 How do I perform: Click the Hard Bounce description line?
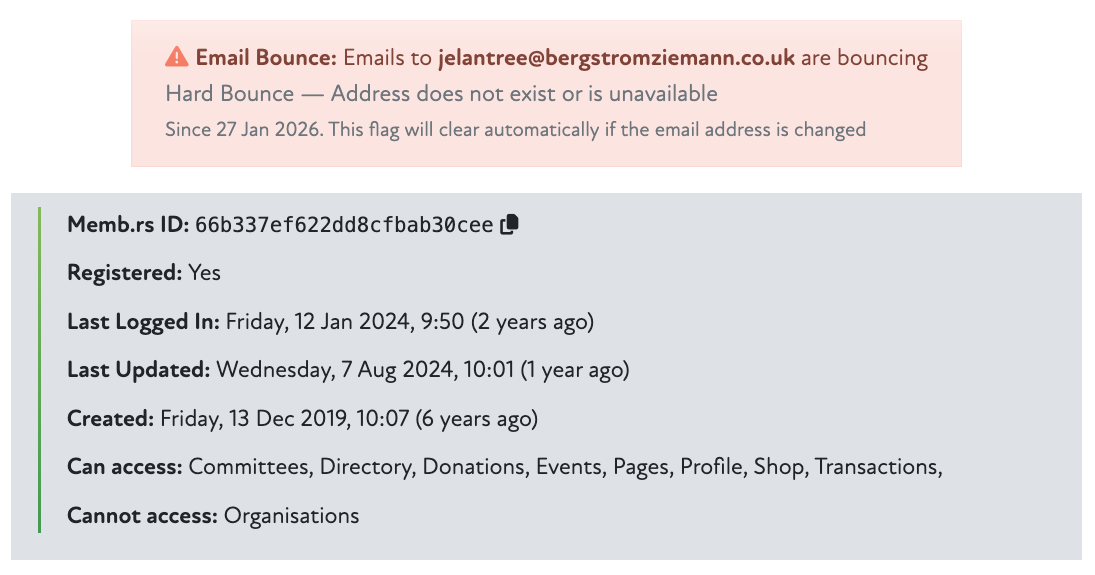(441, 94)
